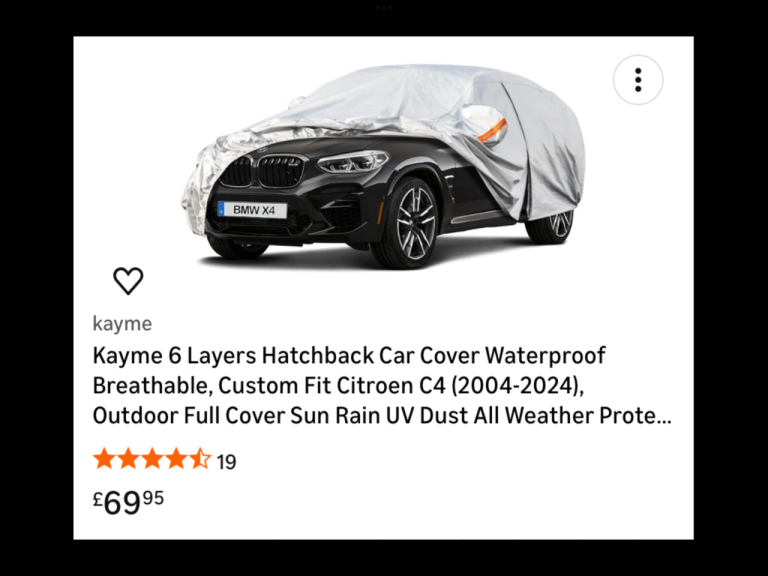Click the faint three-dot handle at top
Screen dimensions: 768x576
pos(384,8)
